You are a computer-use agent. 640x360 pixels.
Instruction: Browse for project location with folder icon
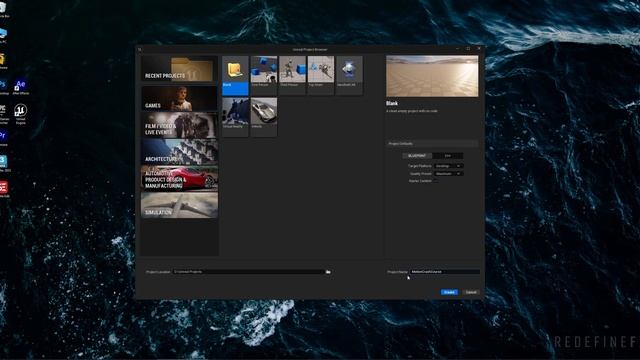coord(328,272)
